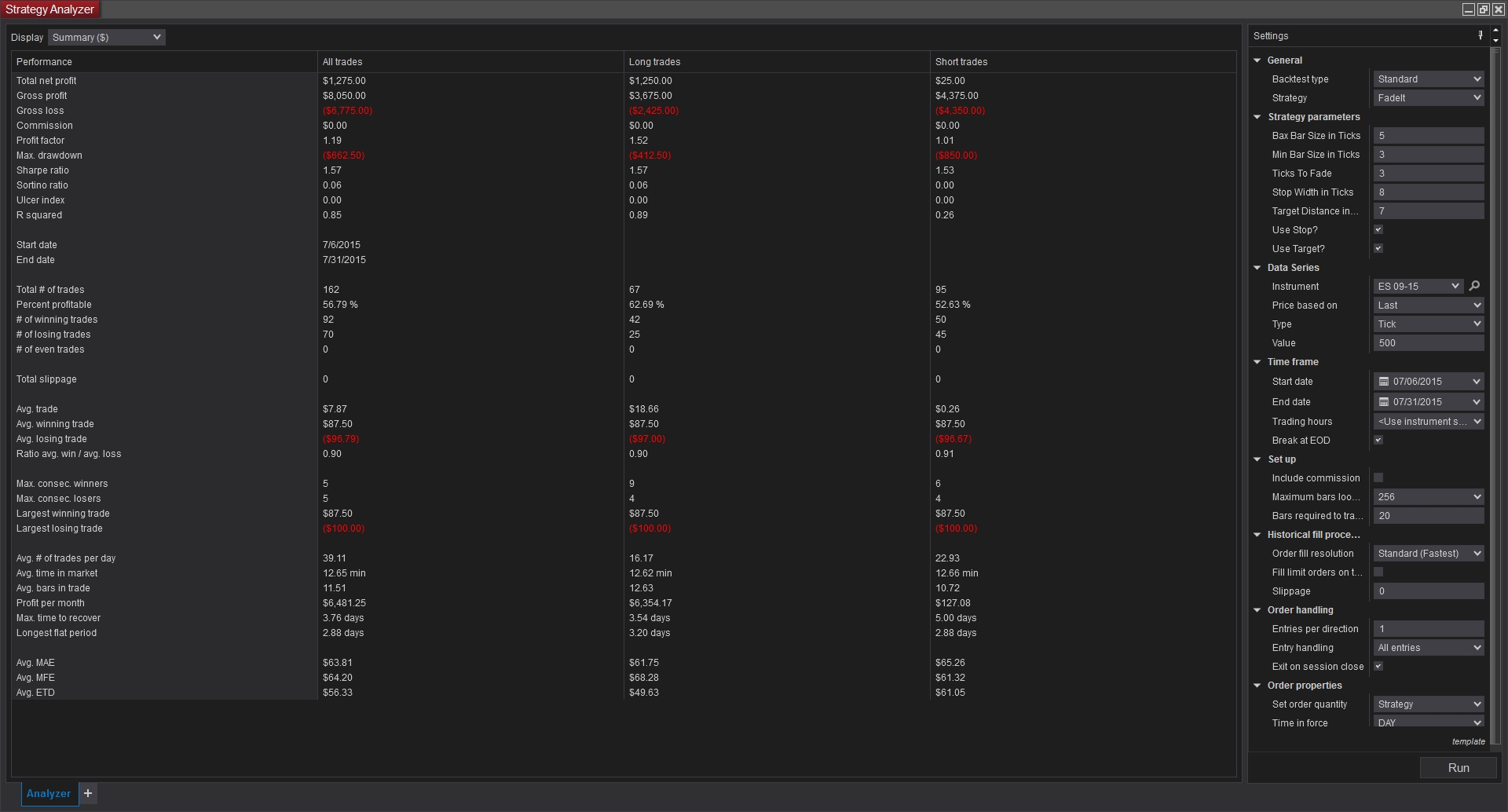Collapse the Data Series section
Screen dimensions: 1508x812
(1257, 268)
